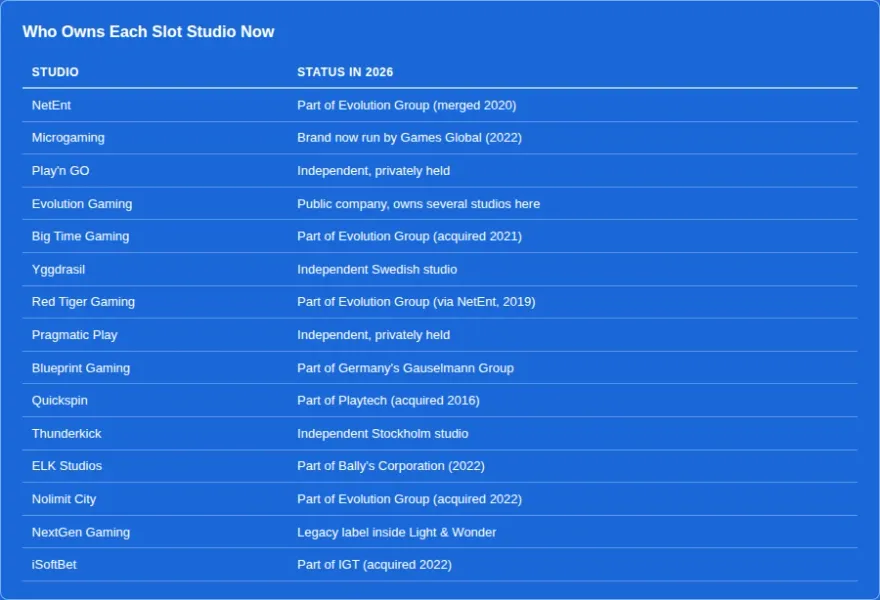The image size is (880, 600).
Task: Click 'Part of Evolution Group (acquired 2021)'
Action: [410, 236]
